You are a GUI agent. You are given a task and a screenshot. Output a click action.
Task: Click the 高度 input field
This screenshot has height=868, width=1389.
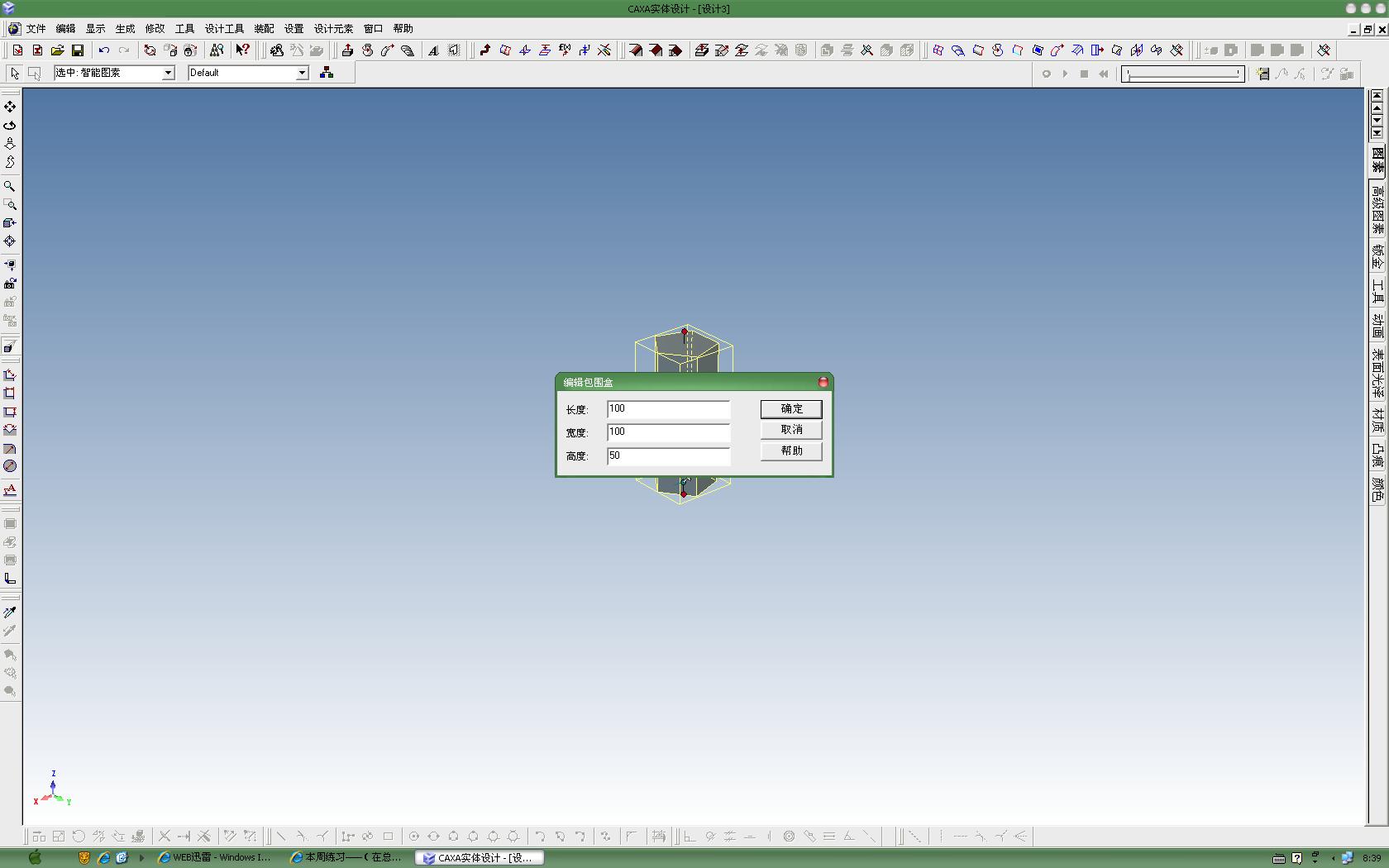[x=668, y=455]
